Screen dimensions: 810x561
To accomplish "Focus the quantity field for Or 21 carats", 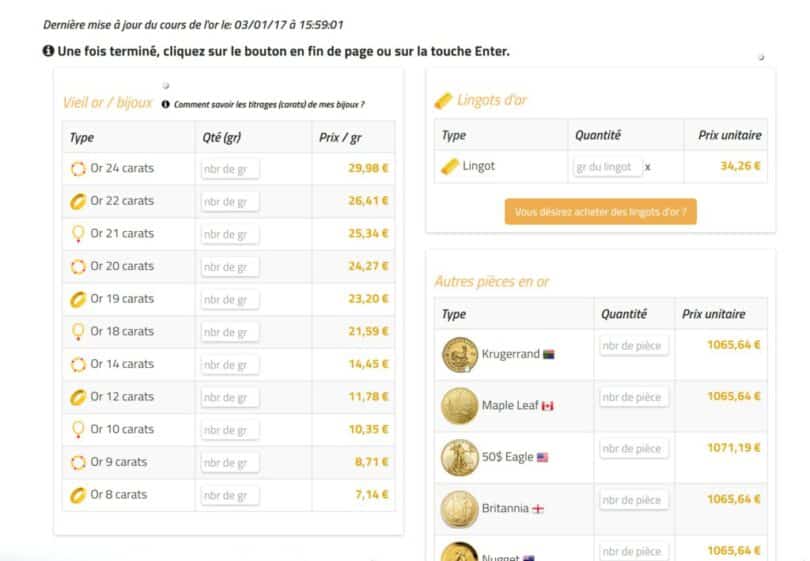I will point(230,234).
